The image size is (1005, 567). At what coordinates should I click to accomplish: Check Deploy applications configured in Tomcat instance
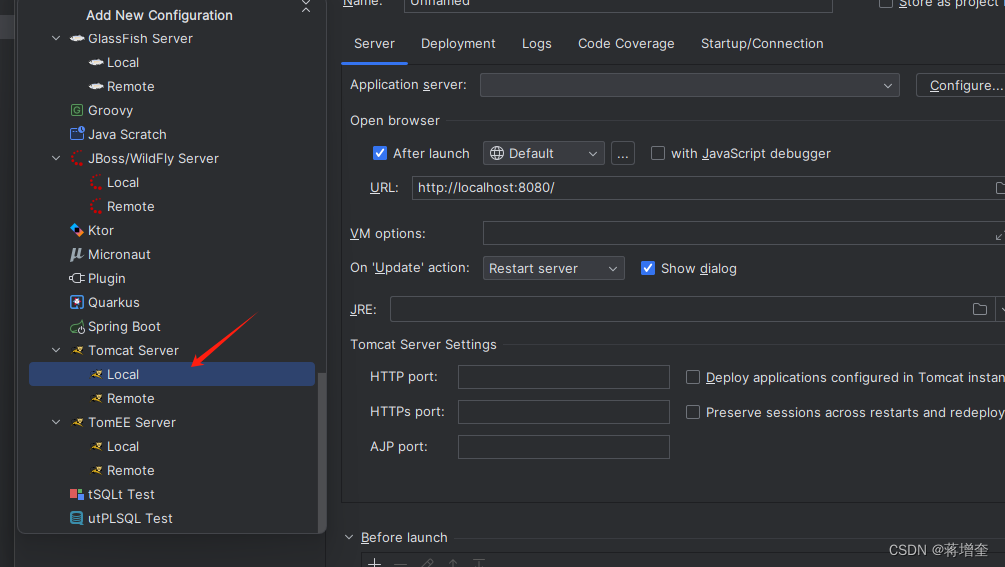click(x=693, y=377)
